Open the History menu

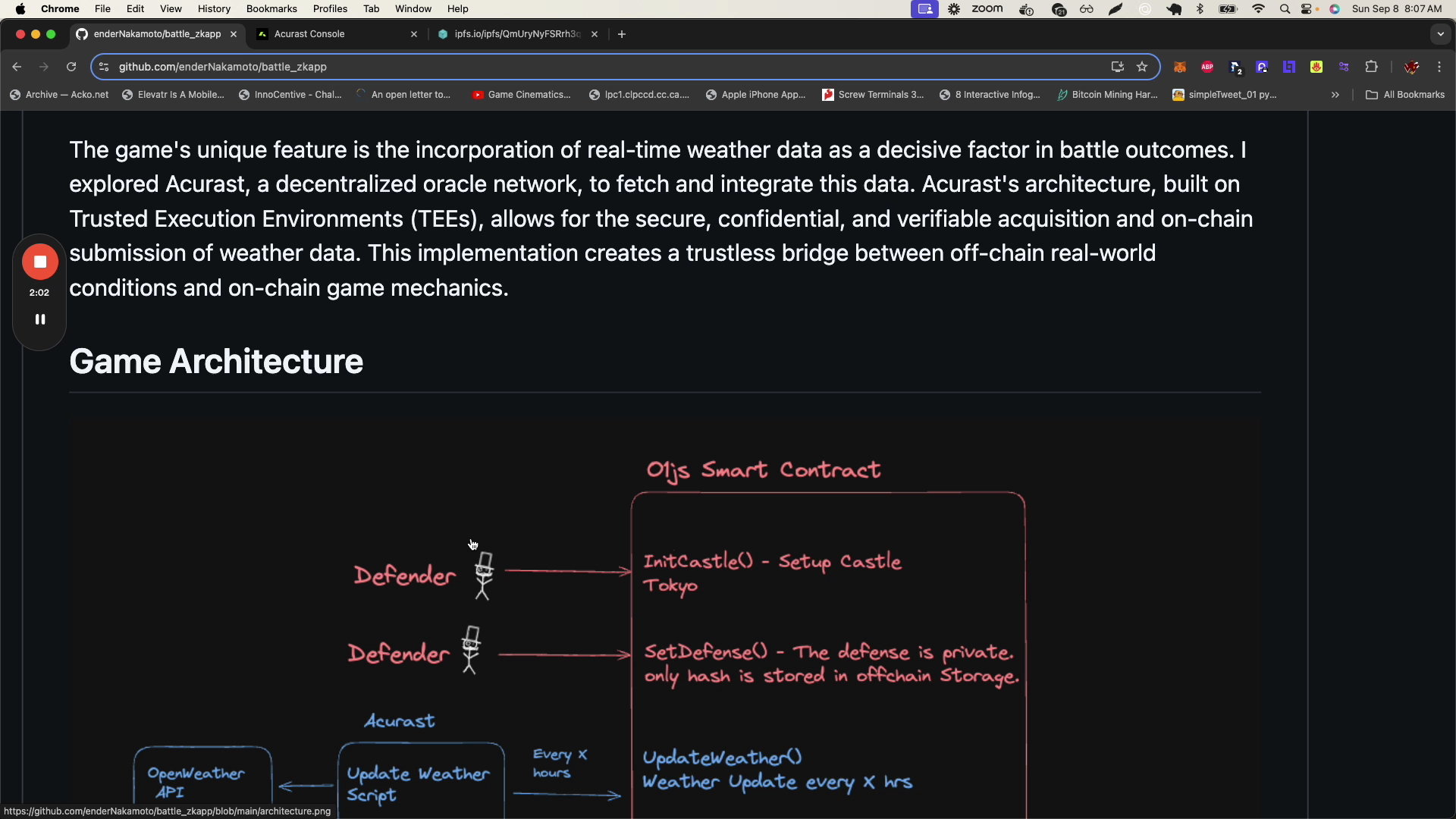tap(214, 8)
